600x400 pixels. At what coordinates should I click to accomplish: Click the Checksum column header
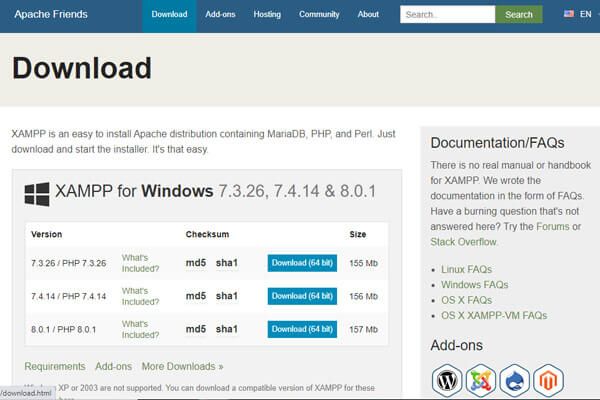(207, 234)
